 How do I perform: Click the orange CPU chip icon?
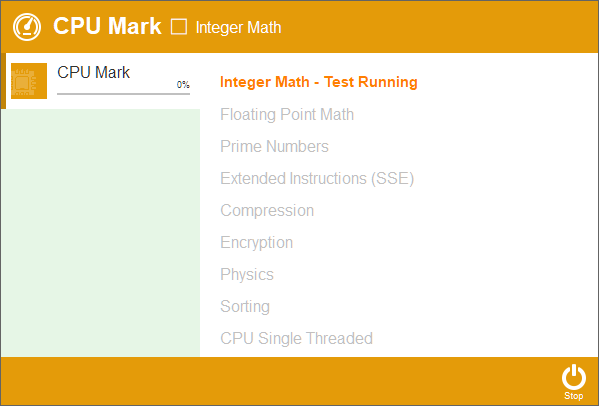pos(29,81)
